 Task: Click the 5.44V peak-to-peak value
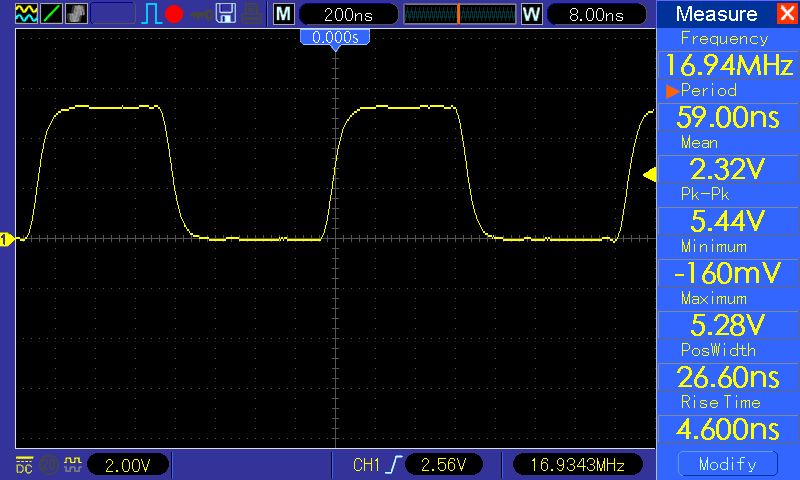coord(728,221)
